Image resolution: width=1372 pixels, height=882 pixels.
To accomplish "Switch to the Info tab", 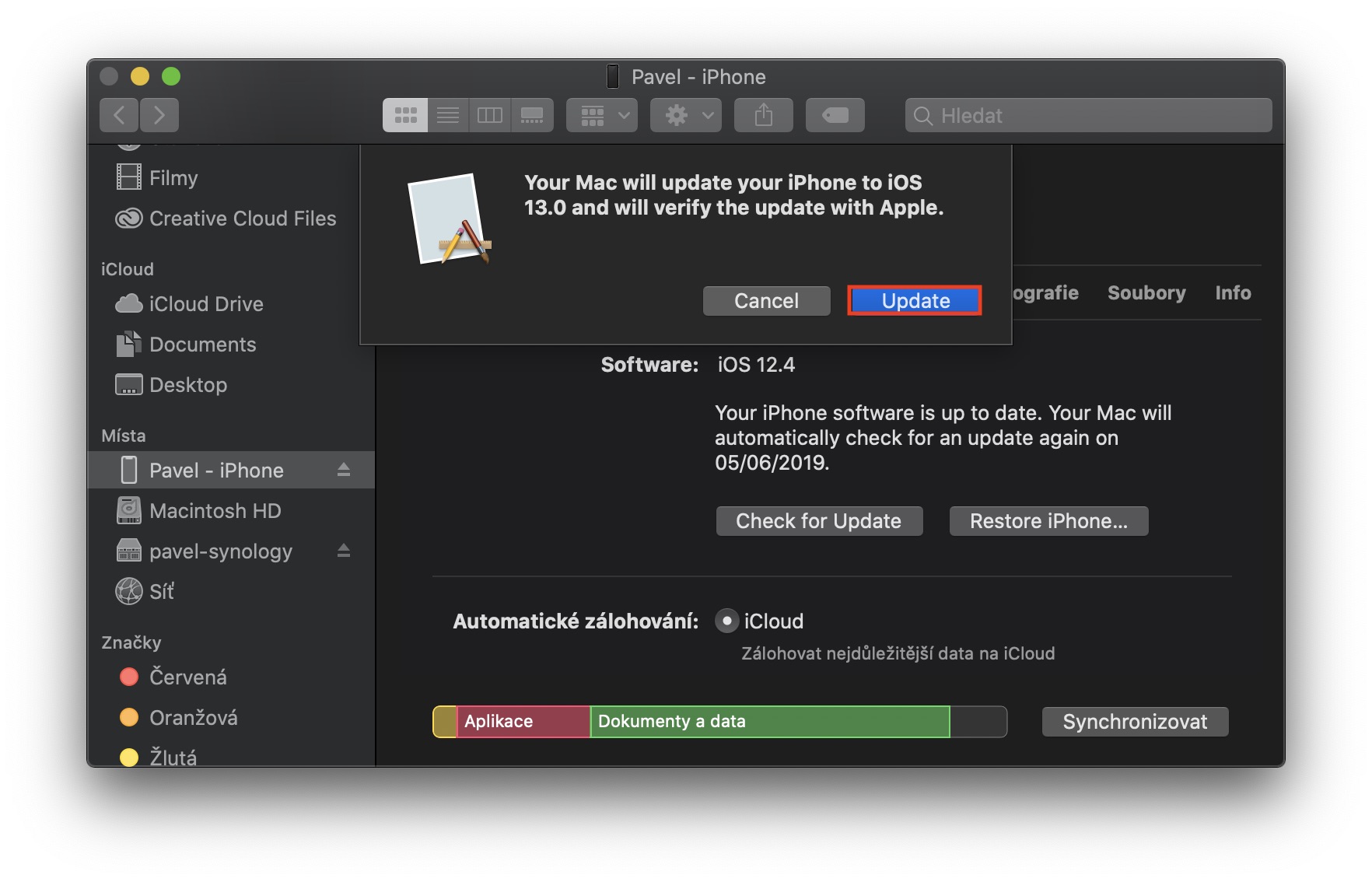I will click(1234, 293).
